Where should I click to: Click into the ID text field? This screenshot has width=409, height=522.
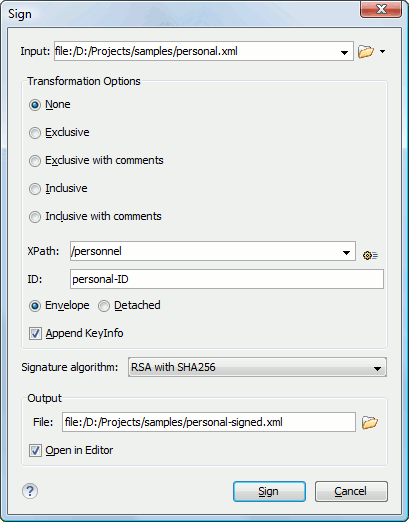click(x=227, y=279)
